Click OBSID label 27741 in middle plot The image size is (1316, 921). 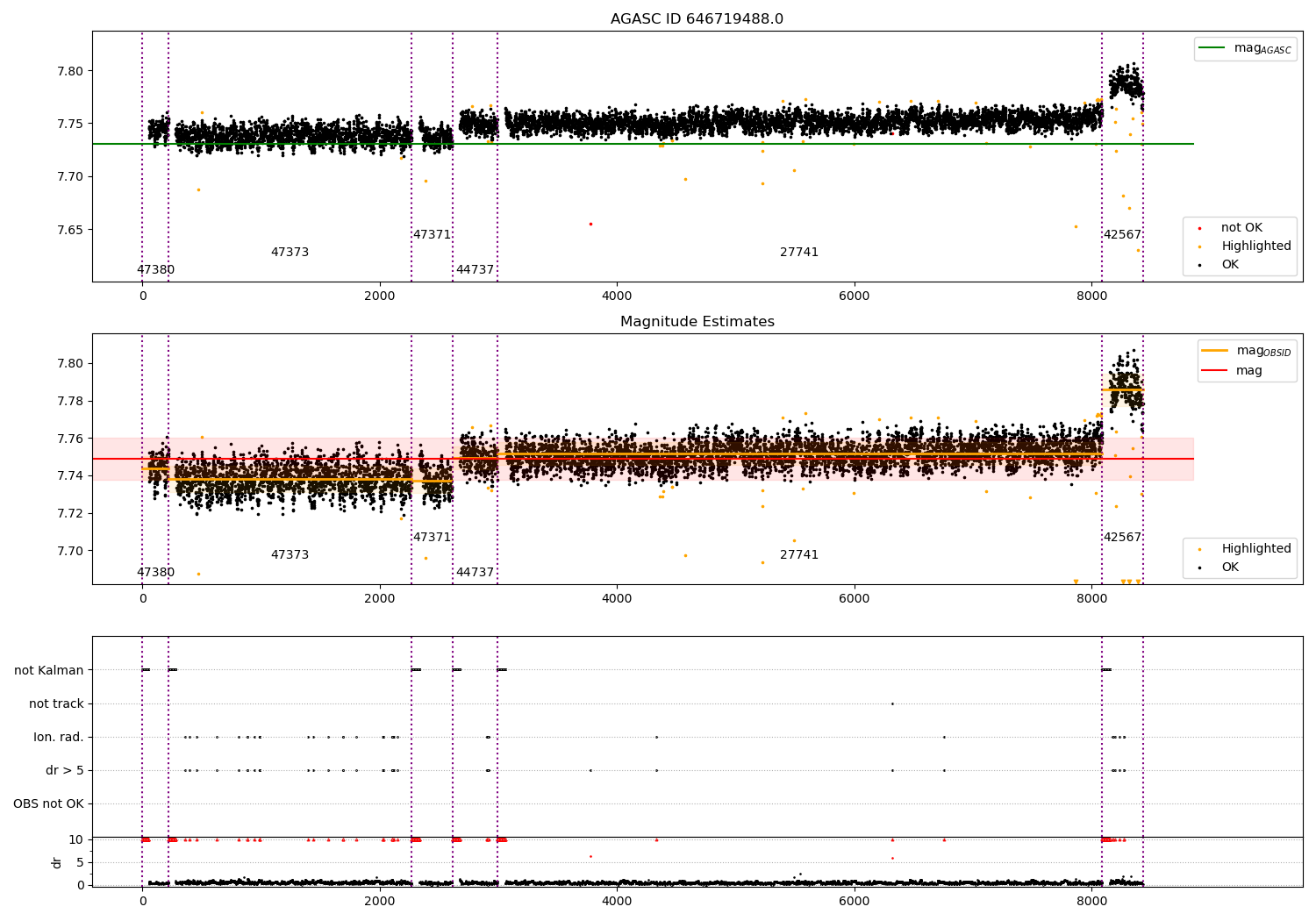pos(799,555)
